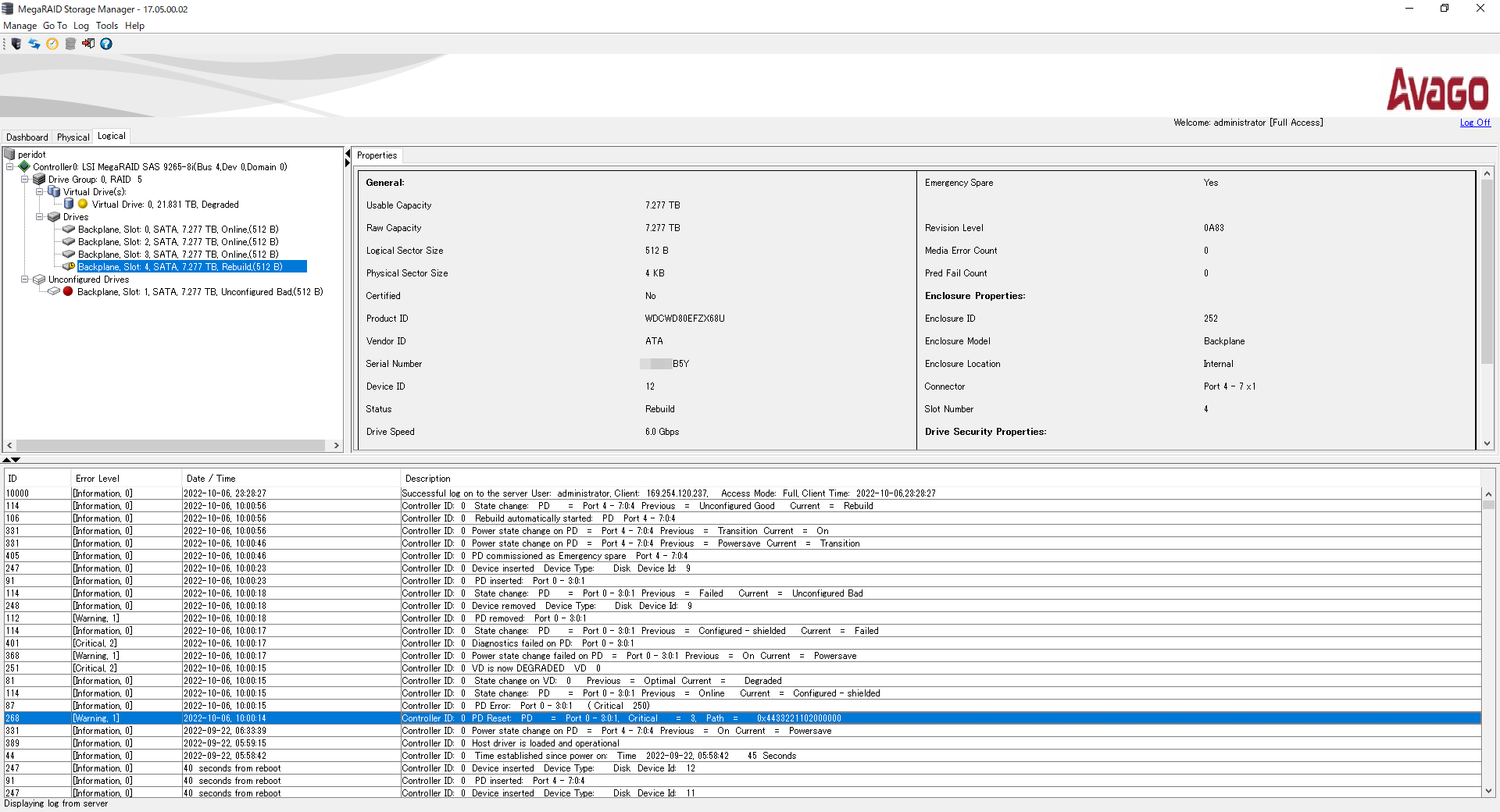The height and width of the screenshot is (812, 1500).
Task: Click the Description column header
Action: 941,479
